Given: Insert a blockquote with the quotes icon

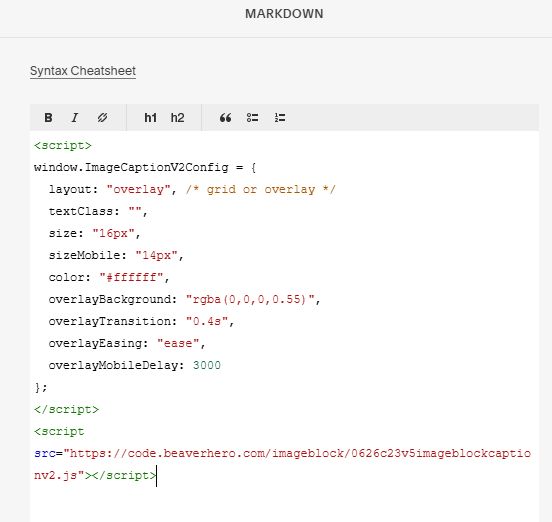Looking at the screenshot, I should tap(225, 118).
